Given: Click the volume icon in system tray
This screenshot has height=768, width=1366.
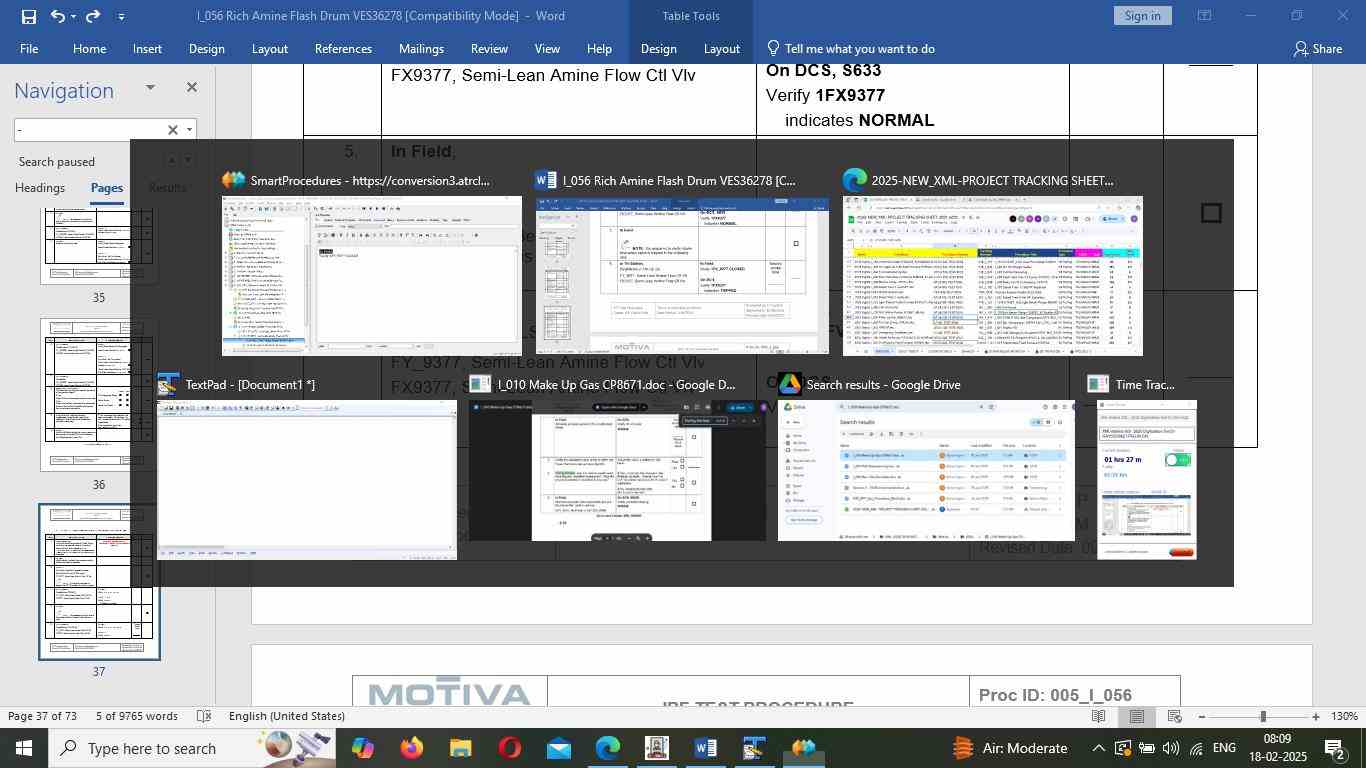Looking at the screenshot, I should pyautogui.click(x=1171, y=748).
